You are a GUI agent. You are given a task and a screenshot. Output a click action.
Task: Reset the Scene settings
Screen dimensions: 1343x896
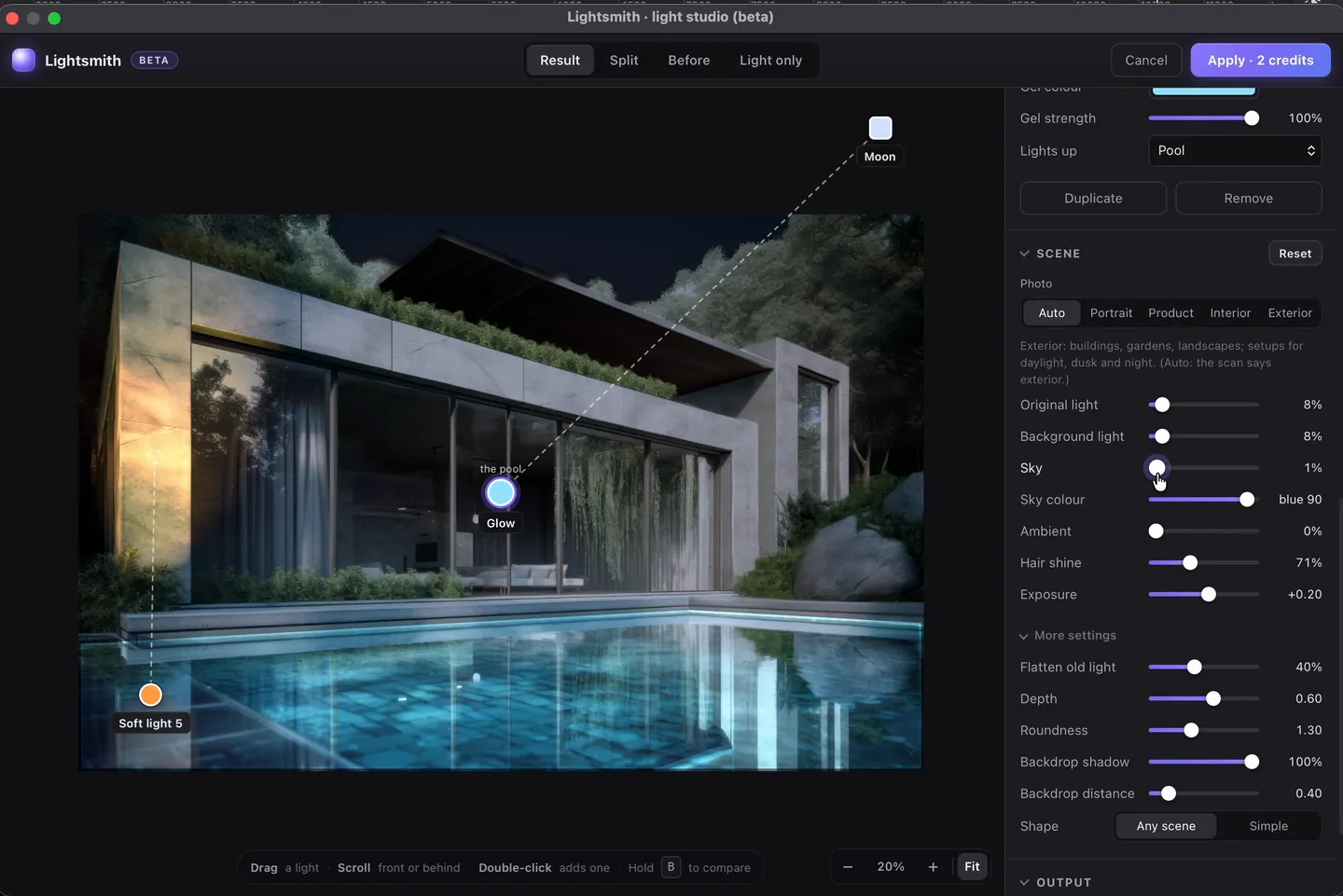[x=1295, y=254]
